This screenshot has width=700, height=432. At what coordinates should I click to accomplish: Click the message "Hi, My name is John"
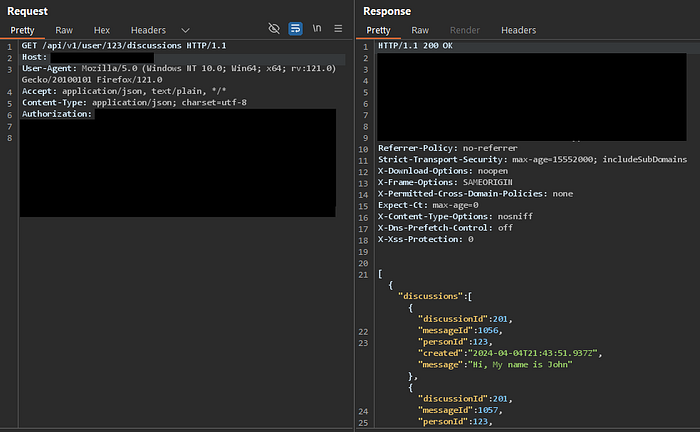pos(520,365)
